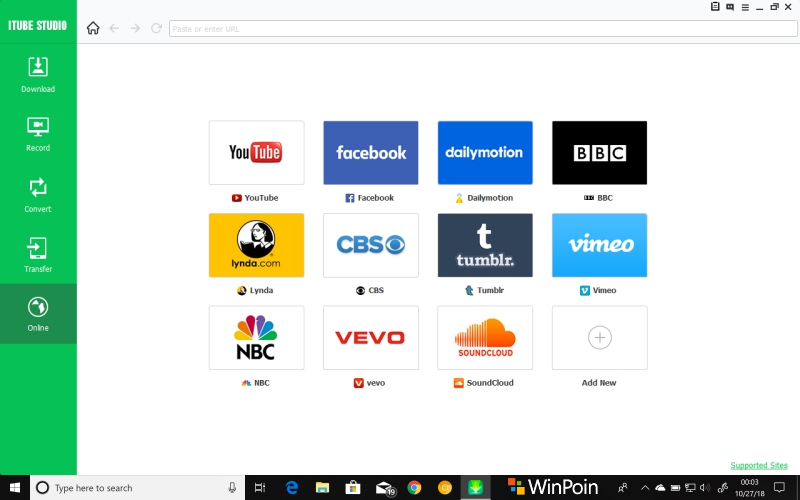Open File Explorer from taskbar

tap(322, 488)
